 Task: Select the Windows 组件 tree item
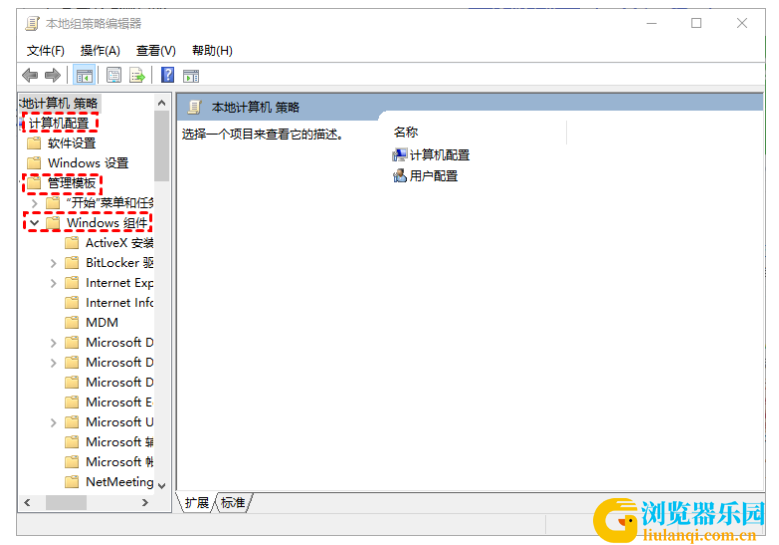[107, 223]
